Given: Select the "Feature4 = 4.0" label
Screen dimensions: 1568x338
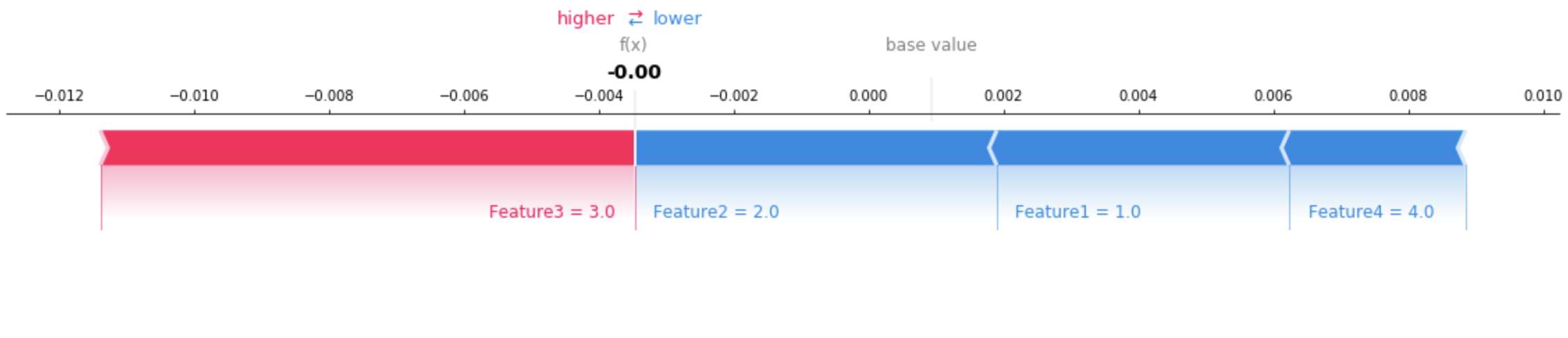Looking at the screenshot, I should pos(1370,212).
